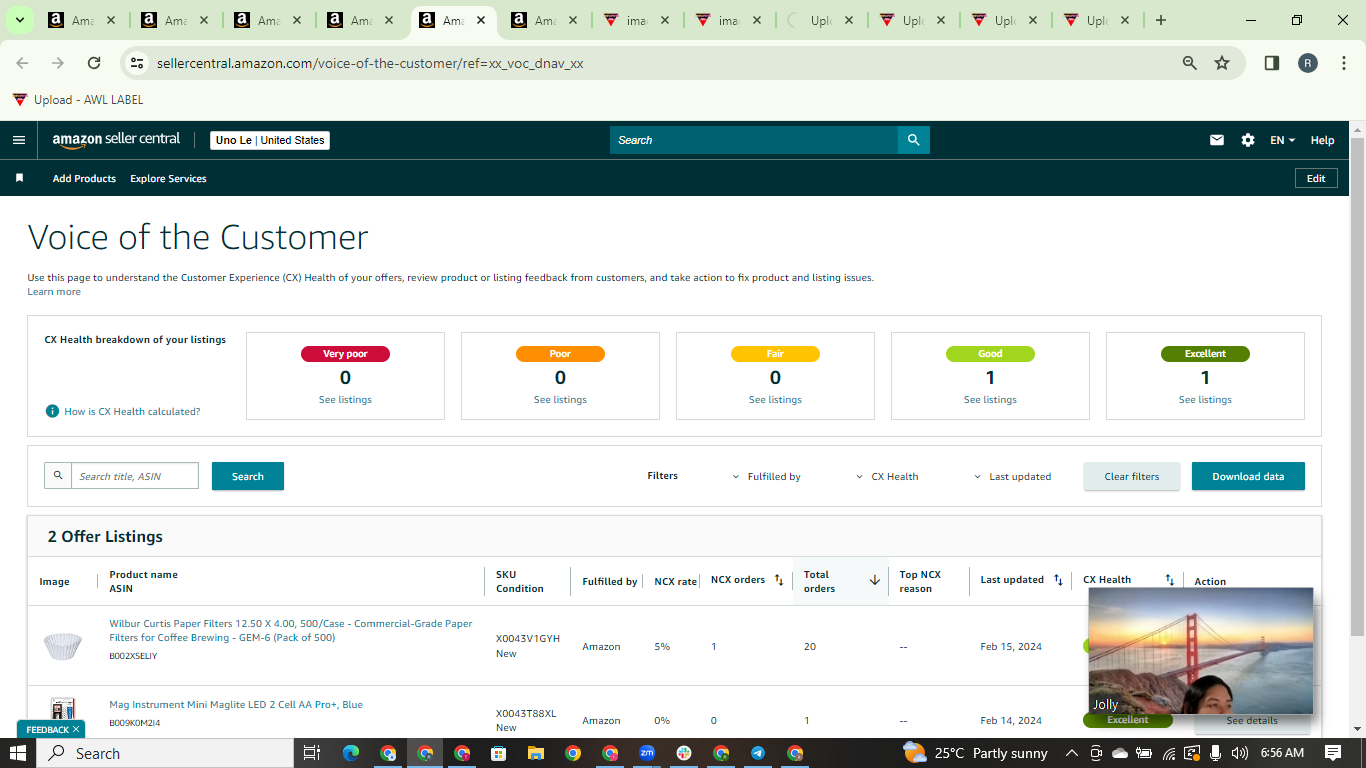Click the zoom magnifier icon in address bar
Image resolution: width=1366 pixels, height=768 pixels.
(x=1190, y=63)
